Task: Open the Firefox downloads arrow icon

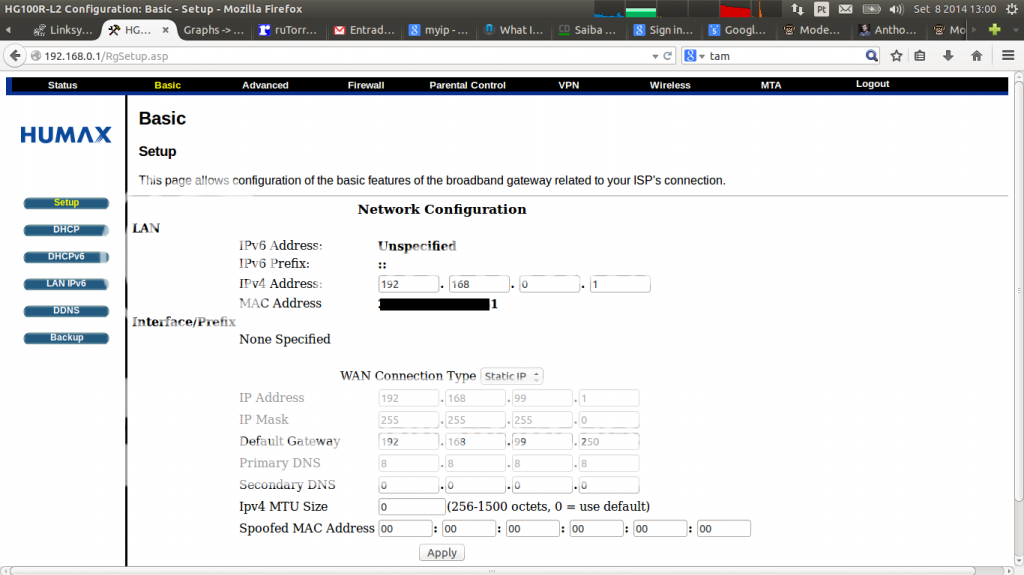Action: (948, 56)
